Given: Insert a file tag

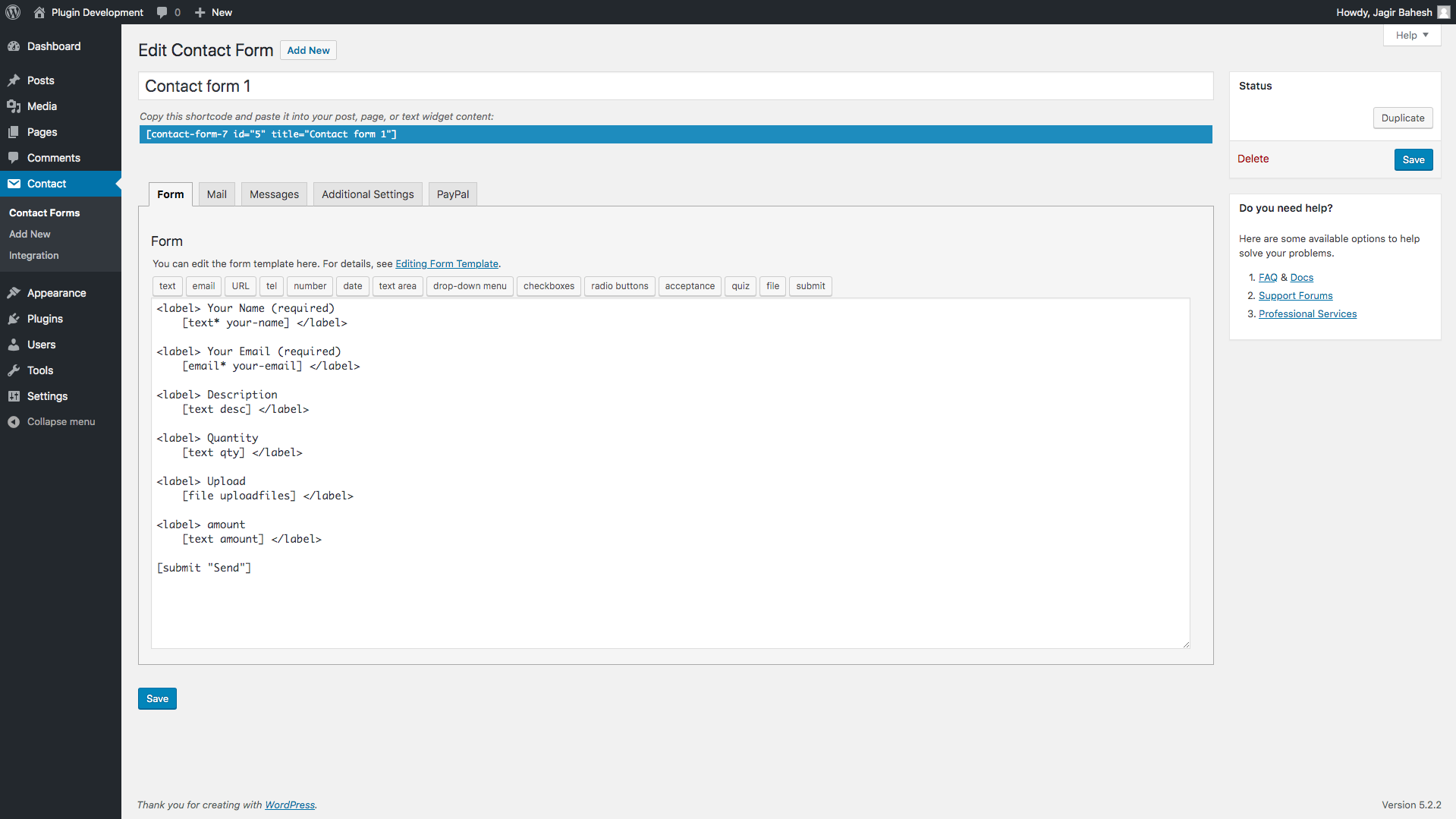Looking at the screenshot, I should point(772,286).
